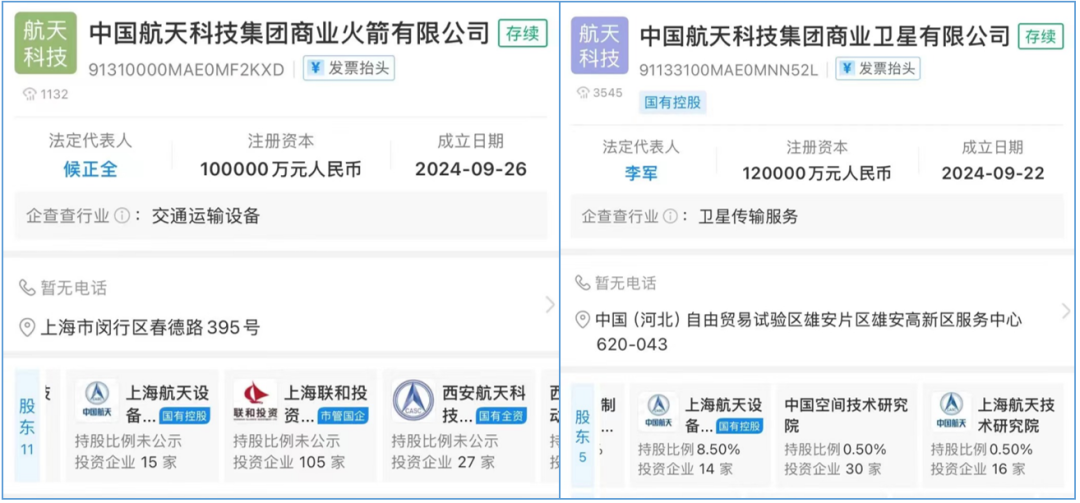Screen dimensions: 1080x503
Task: Expand satellite company contact details with the chevron
Action: pyautogui.click(x=1066, y=311)
